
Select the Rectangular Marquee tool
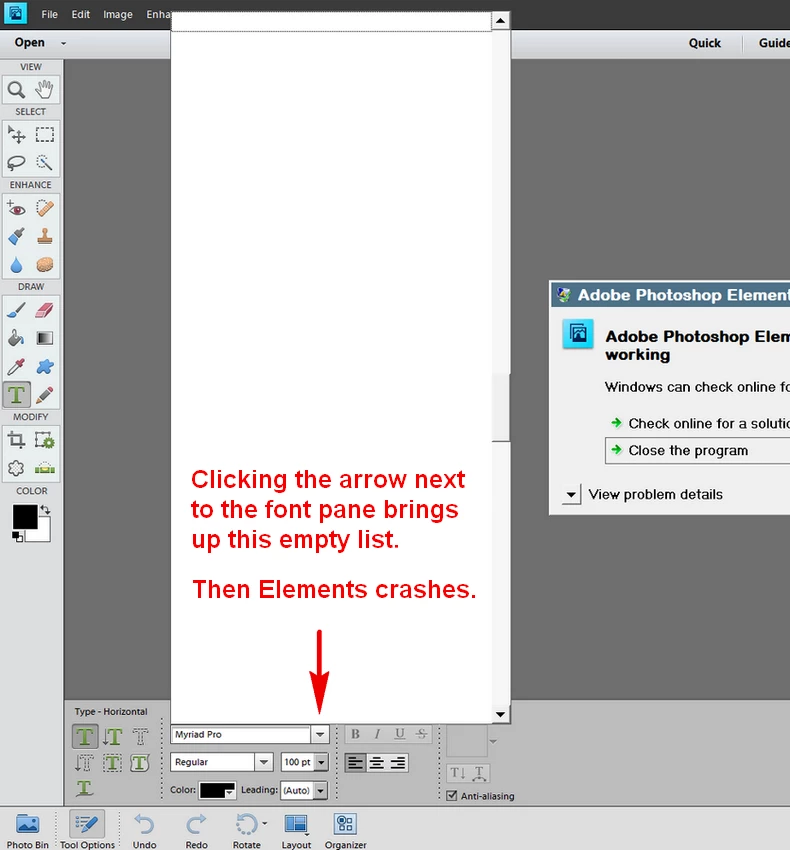44,134
